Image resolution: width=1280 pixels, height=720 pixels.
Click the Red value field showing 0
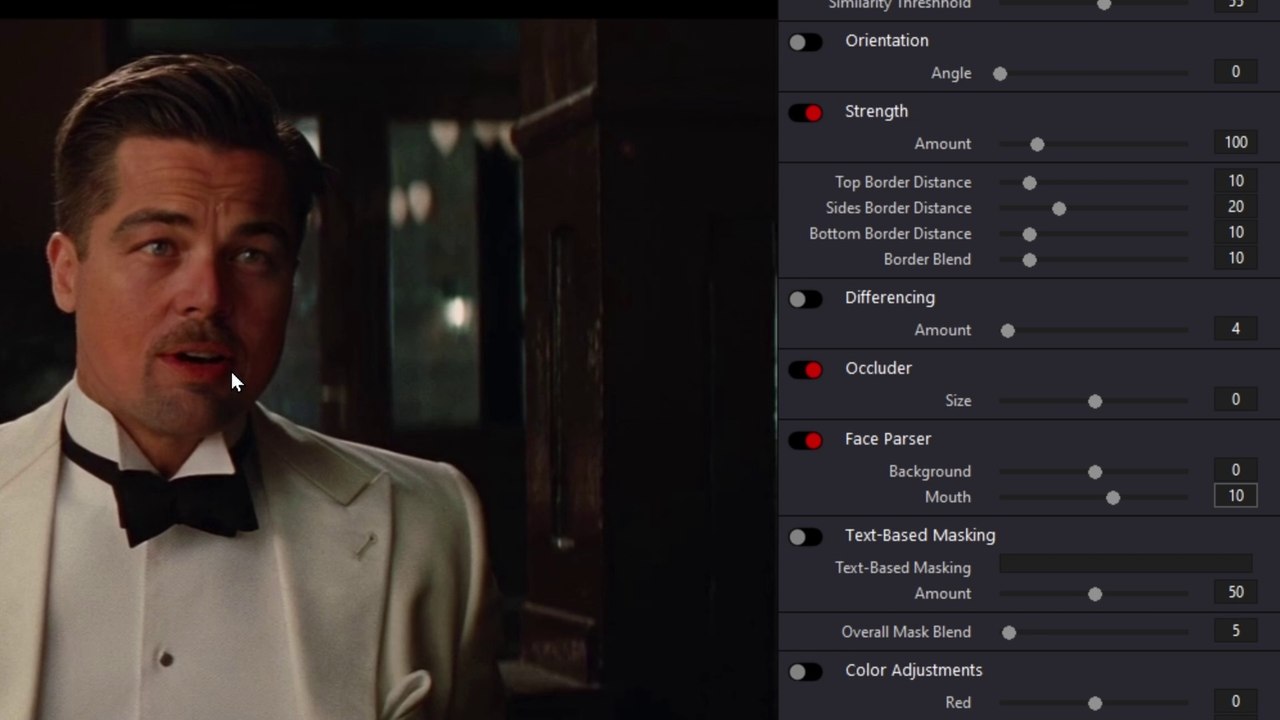1235,702
